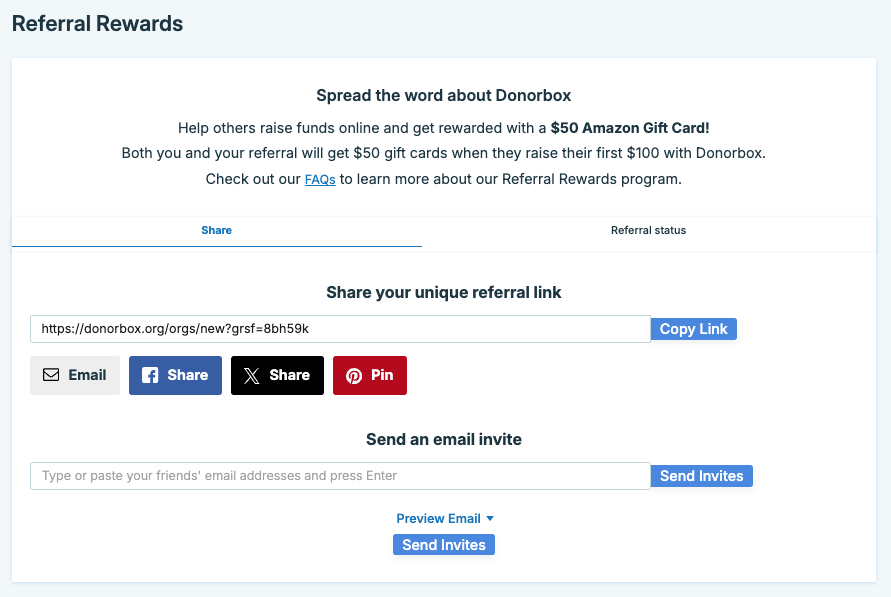This screenshot has width=891, height=597.
Task: Focus the friends' email addresses input field
Action: click(340, 476)
